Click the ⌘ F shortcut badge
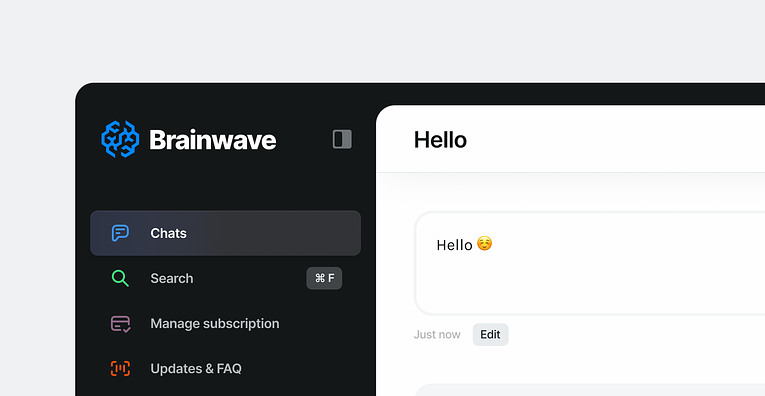Viewport: 765px width, 396px height. coord(324,278)
